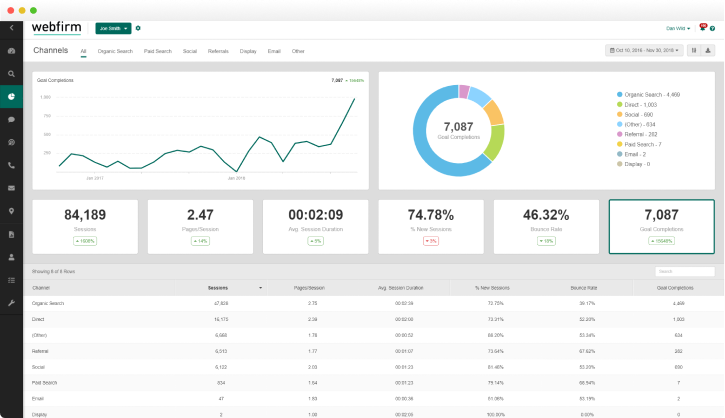Select the Avg. Session Duration metric card

(316, 227)
